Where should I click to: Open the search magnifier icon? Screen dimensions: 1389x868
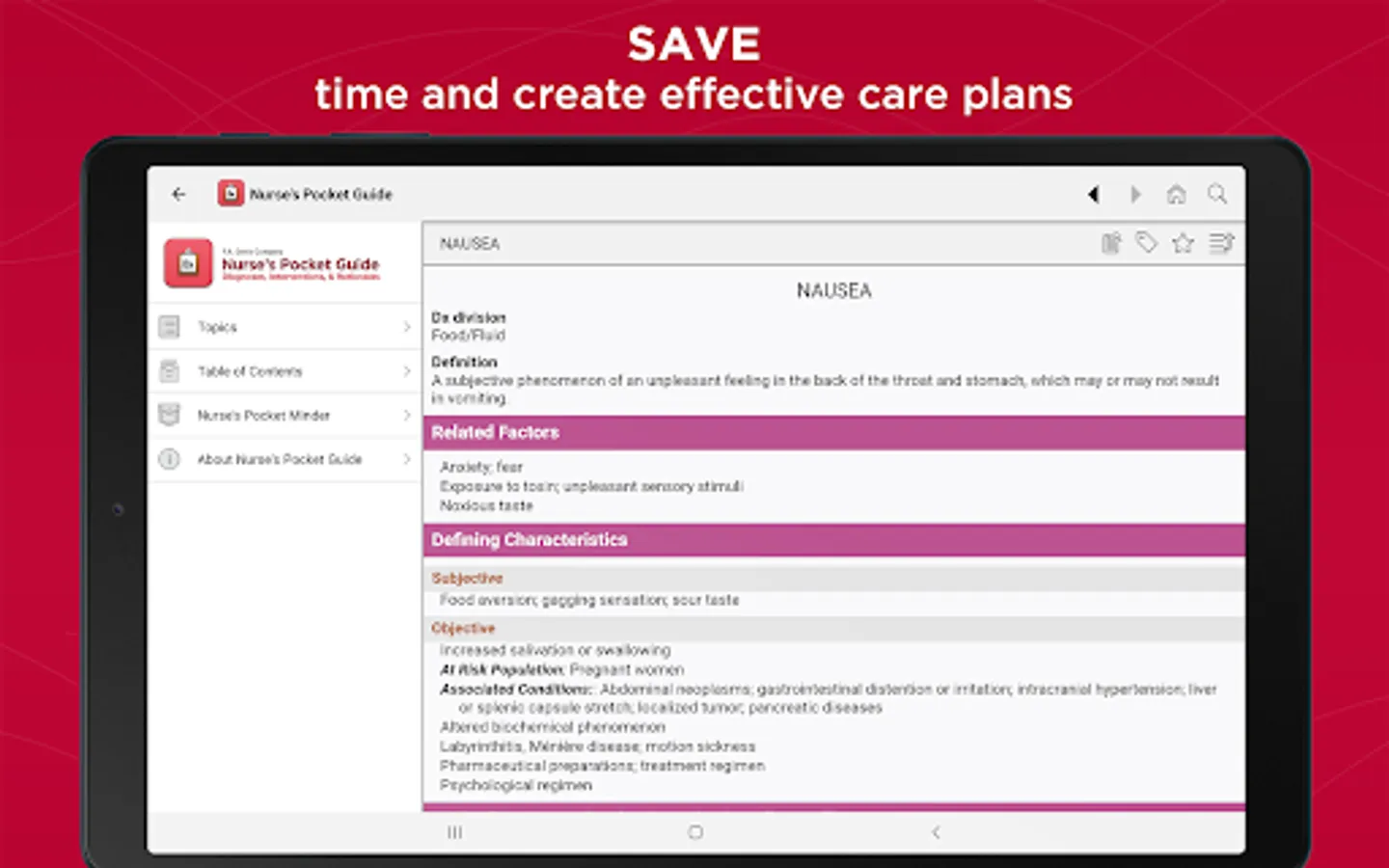[x=1217, y=194]
